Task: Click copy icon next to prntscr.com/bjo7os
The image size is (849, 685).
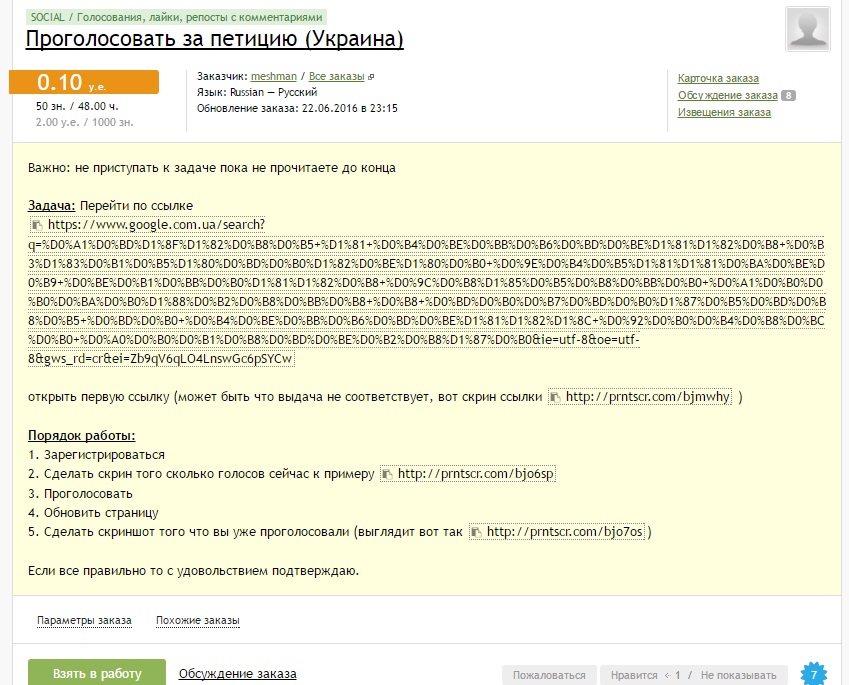Action: point(476,532)
